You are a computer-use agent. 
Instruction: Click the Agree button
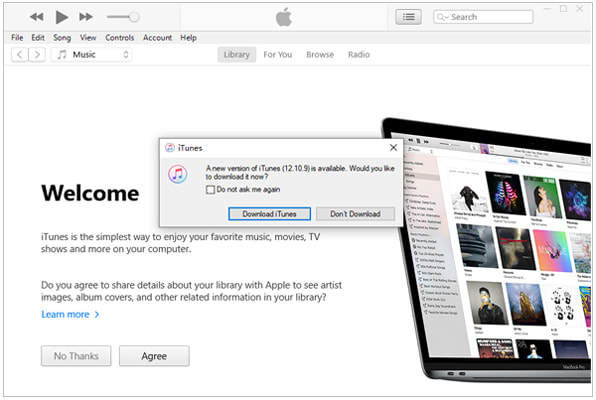154,356
